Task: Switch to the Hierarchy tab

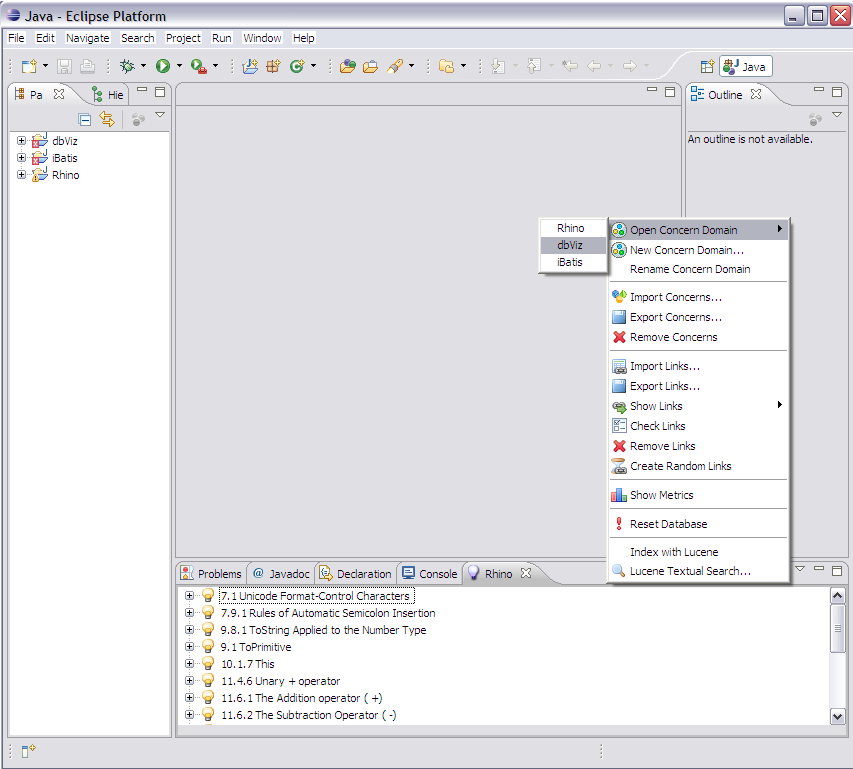Action: click(x=108, y=95)
